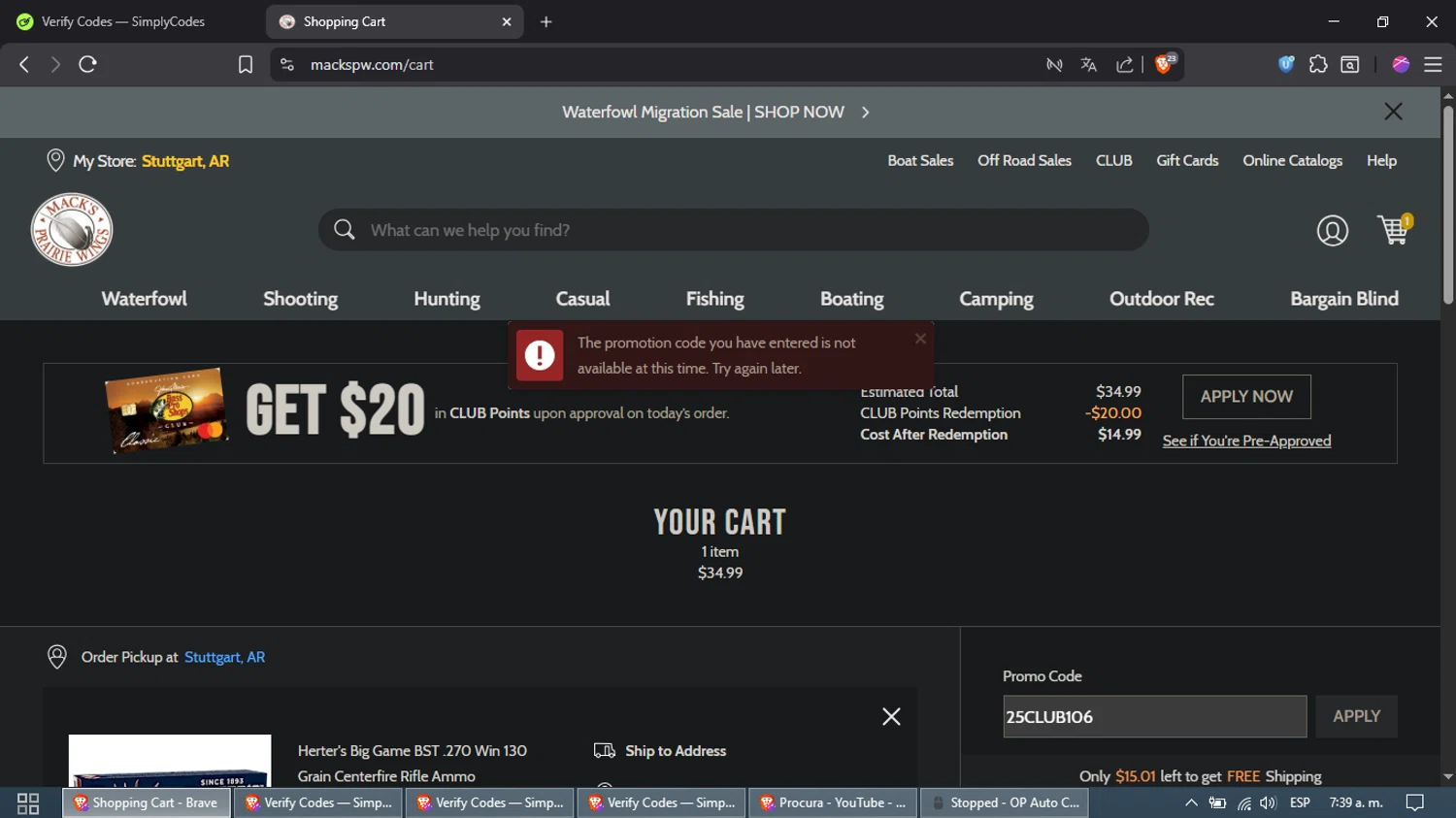
Task: Toggle the browser sidebar panel icon
Action: coord(1350,64)
